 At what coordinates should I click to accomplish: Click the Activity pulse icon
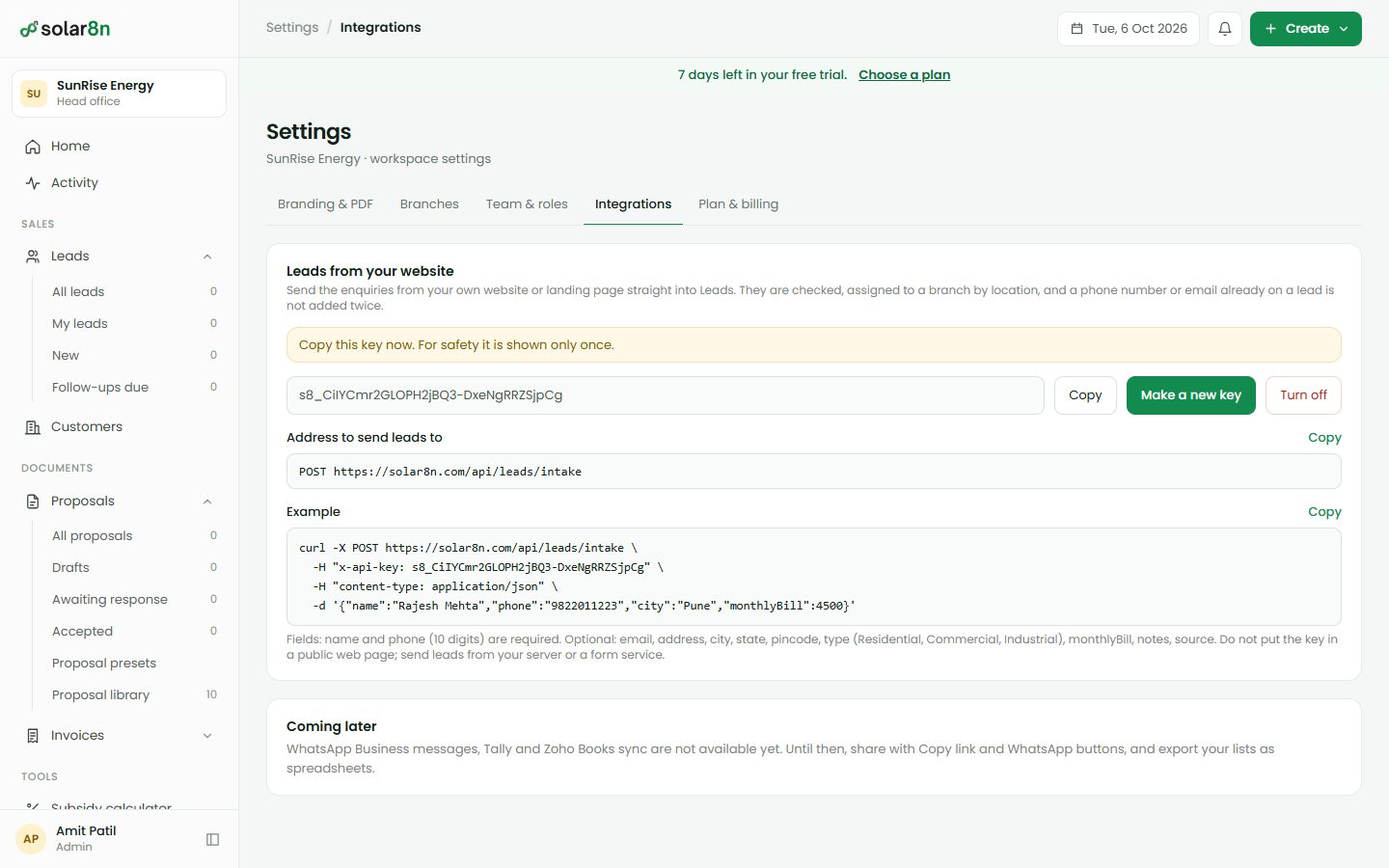pyautogui.click(x=33, y=183)
